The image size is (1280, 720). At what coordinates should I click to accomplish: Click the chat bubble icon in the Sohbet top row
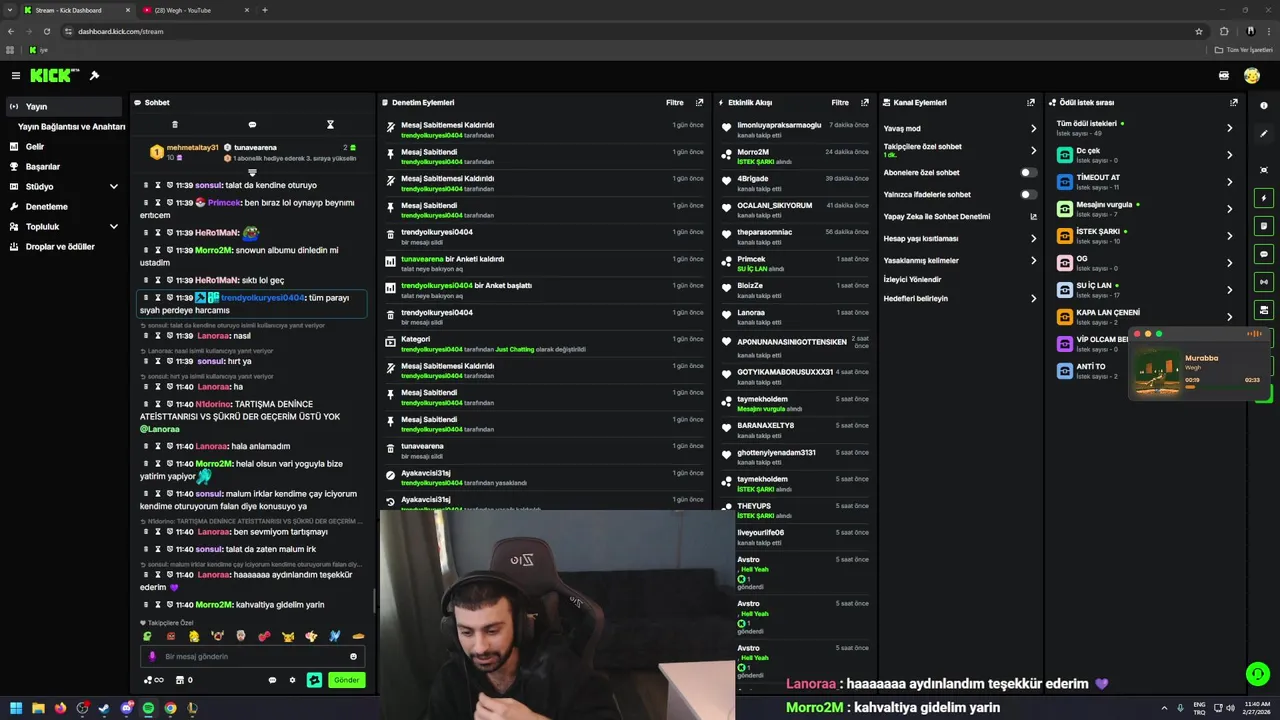pyautogui.click(x=252, y=125)
